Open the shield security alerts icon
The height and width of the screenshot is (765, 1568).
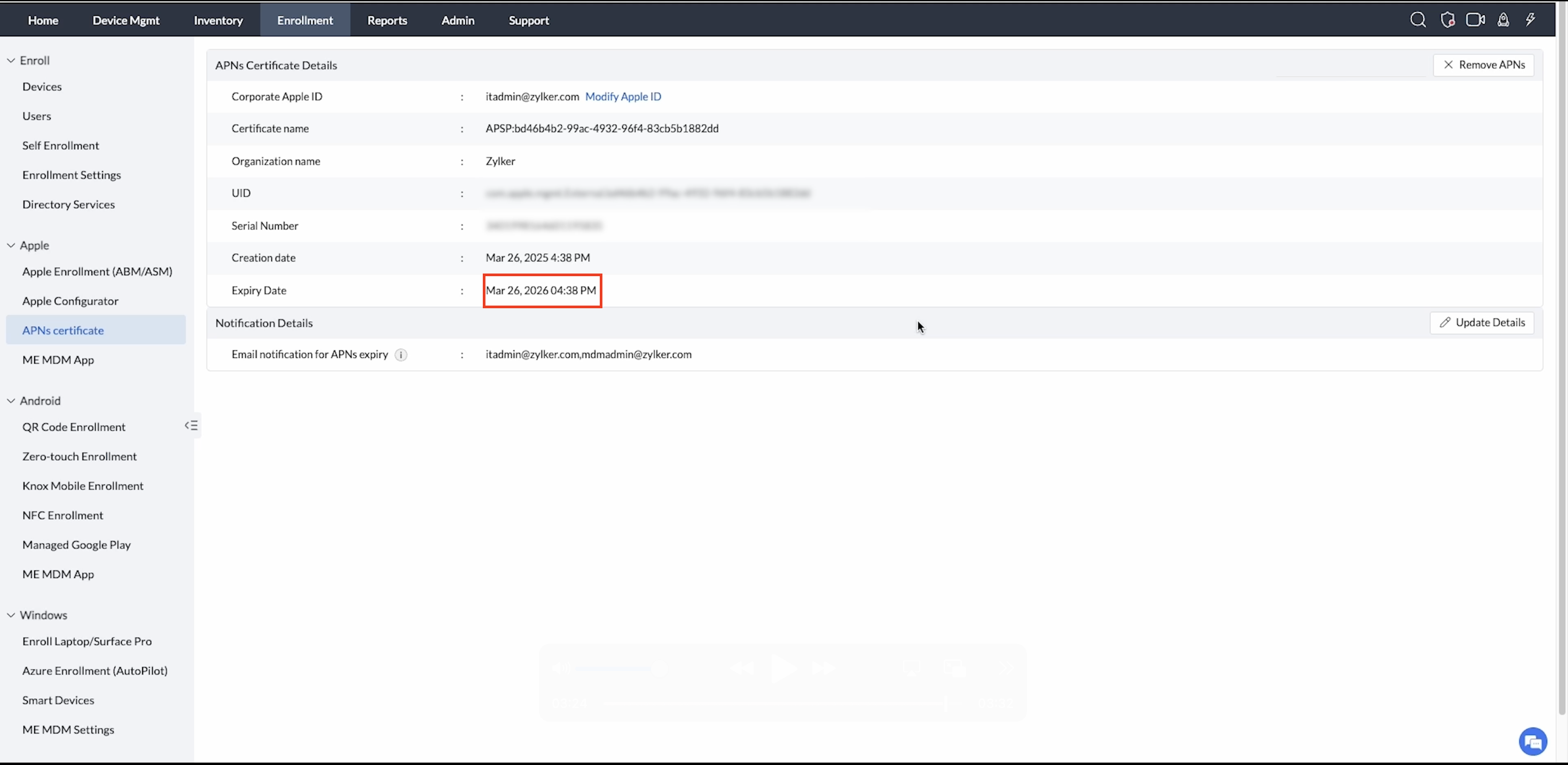click(x=1447, y=20)
